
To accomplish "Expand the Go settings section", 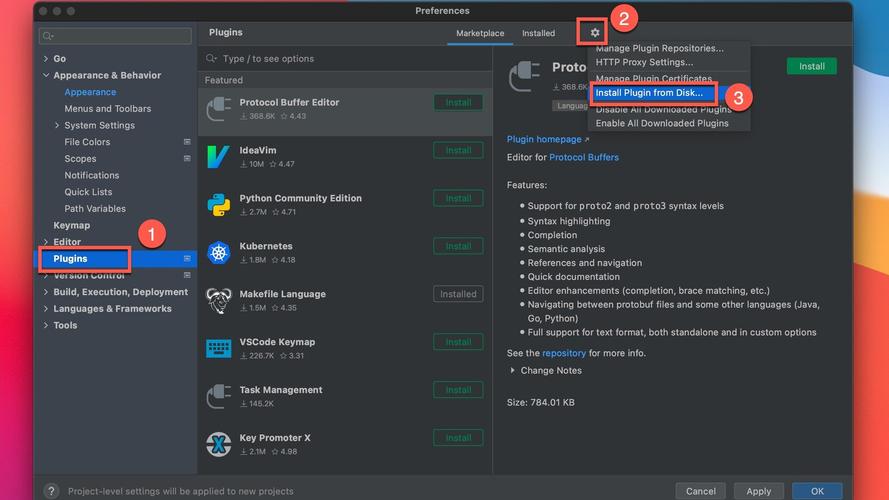I will tap(46, 58).
